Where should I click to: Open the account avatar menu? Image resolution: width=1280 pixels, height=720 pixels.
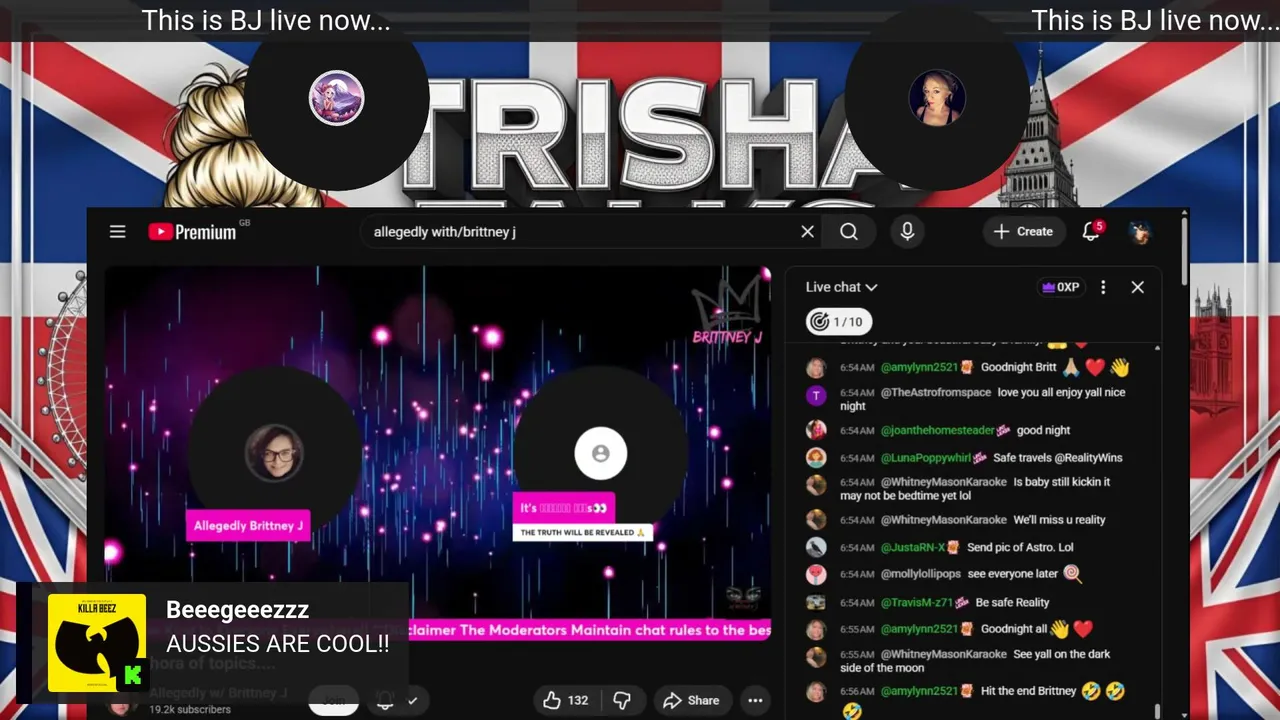[x=1139, y=232]
